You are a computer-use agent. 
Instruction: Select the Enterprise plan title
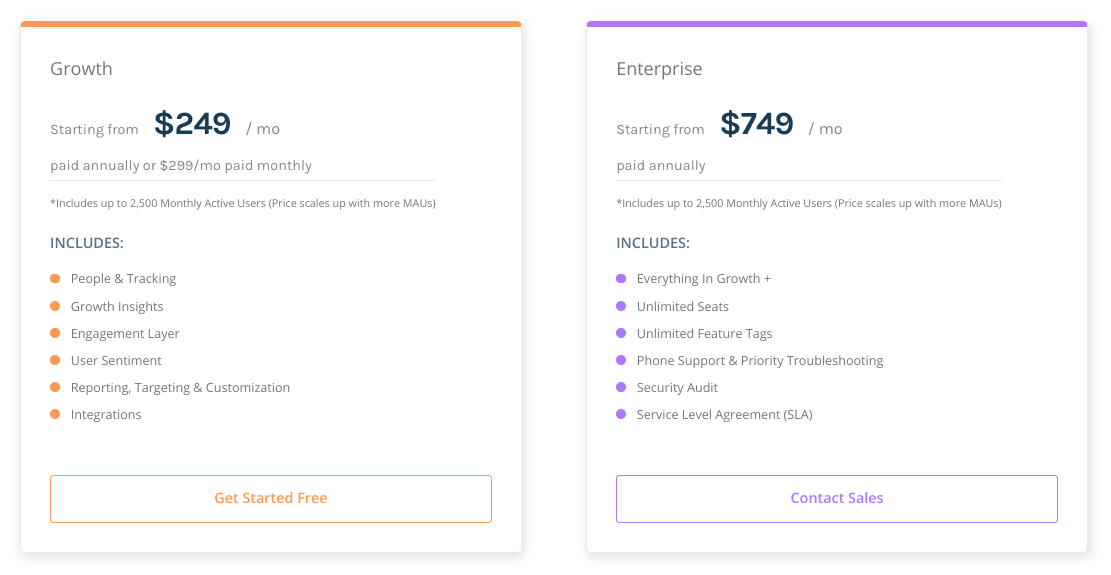tap(659, 69)
